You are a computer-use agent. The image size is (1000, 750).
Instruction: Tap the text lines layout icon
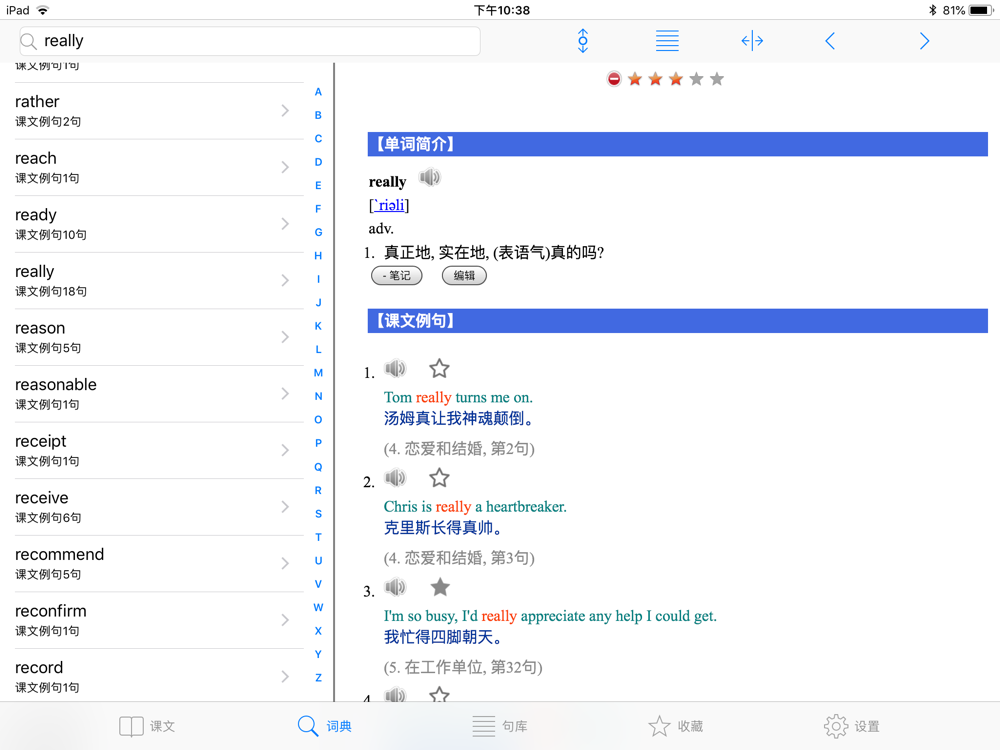(x=667, y=41)
